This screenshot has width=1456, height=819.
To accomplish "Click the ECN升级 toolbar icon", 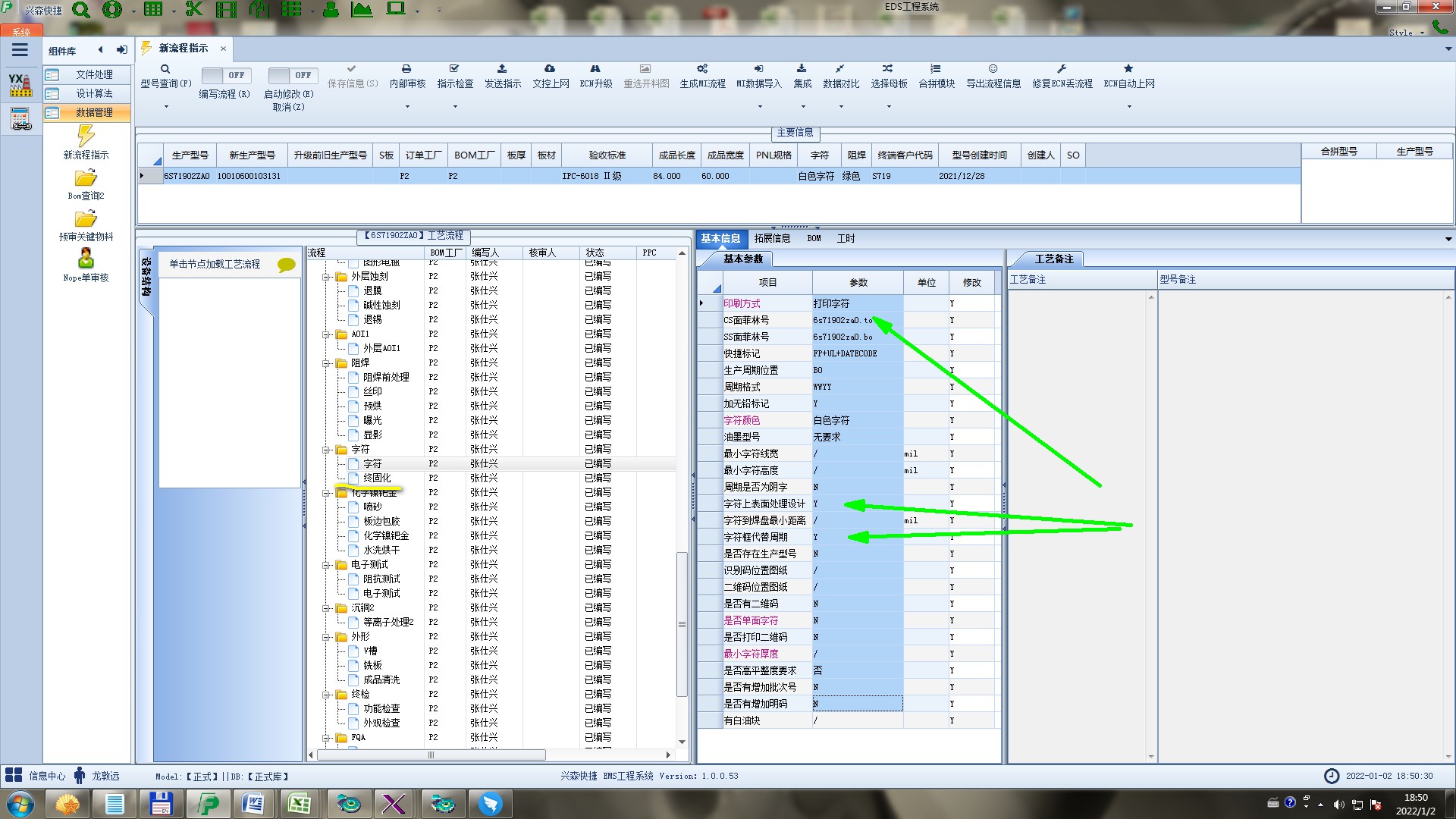I will point(595,69).
